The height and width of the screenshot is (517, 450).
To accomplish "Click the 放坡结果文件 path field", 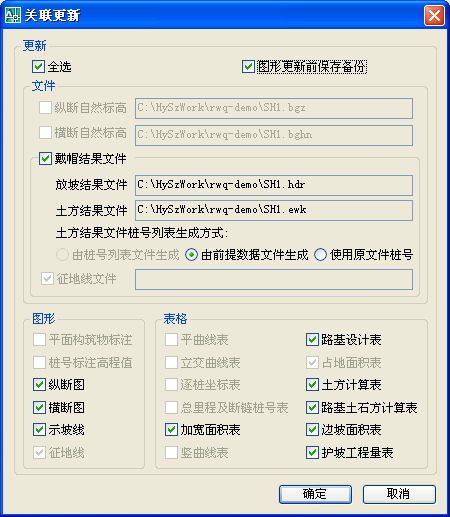I will point(274,185).
